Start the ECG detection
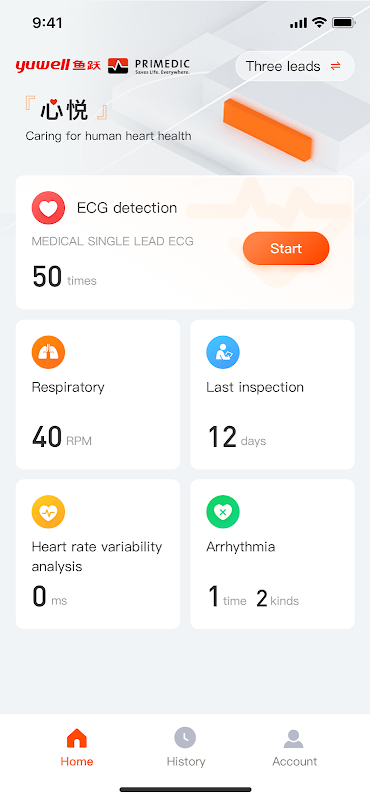The height and width of the screenshot is (800, 370). [286, 248]
